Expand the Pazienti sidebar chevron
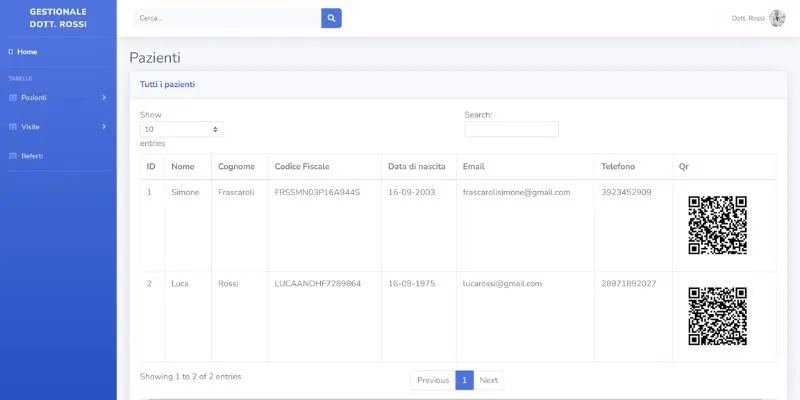This screenshot has width=800, height=400. (x=104, y=97)
